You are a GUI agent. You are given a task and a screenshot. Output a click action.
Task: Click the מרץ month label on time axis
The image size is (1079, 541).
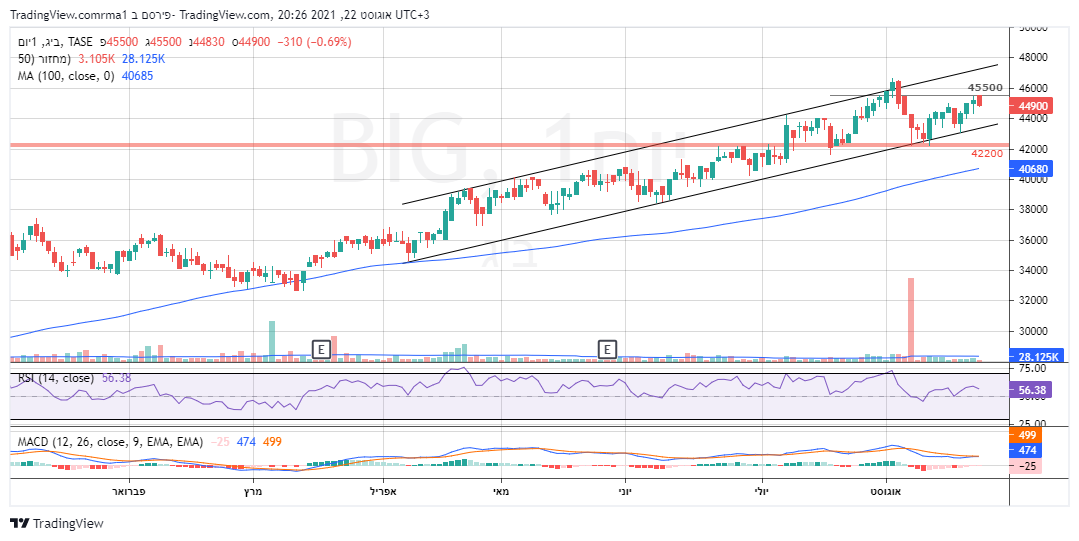(x=254, y=492)
